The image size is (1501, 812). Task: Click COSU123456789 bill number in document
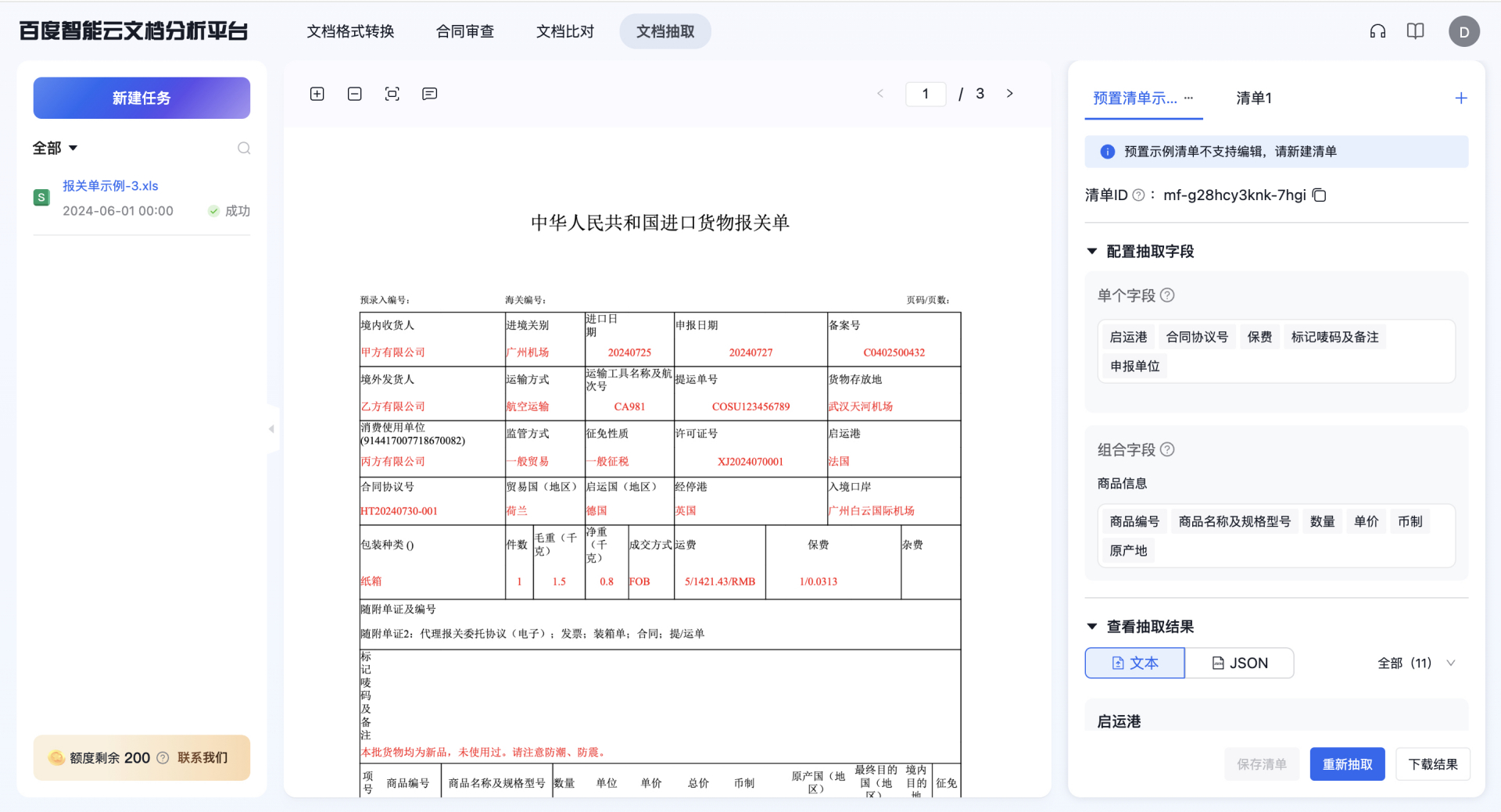[x=750, y=406]
